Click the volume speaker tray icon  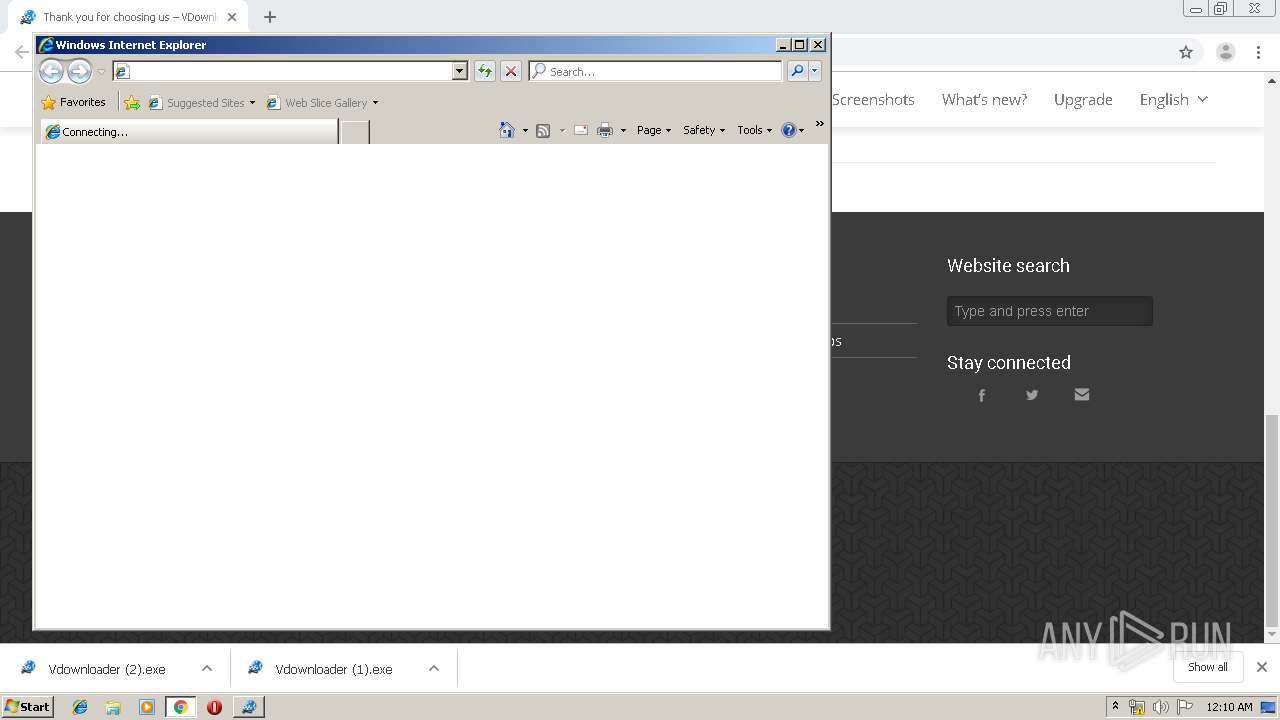click(1160, 707)
